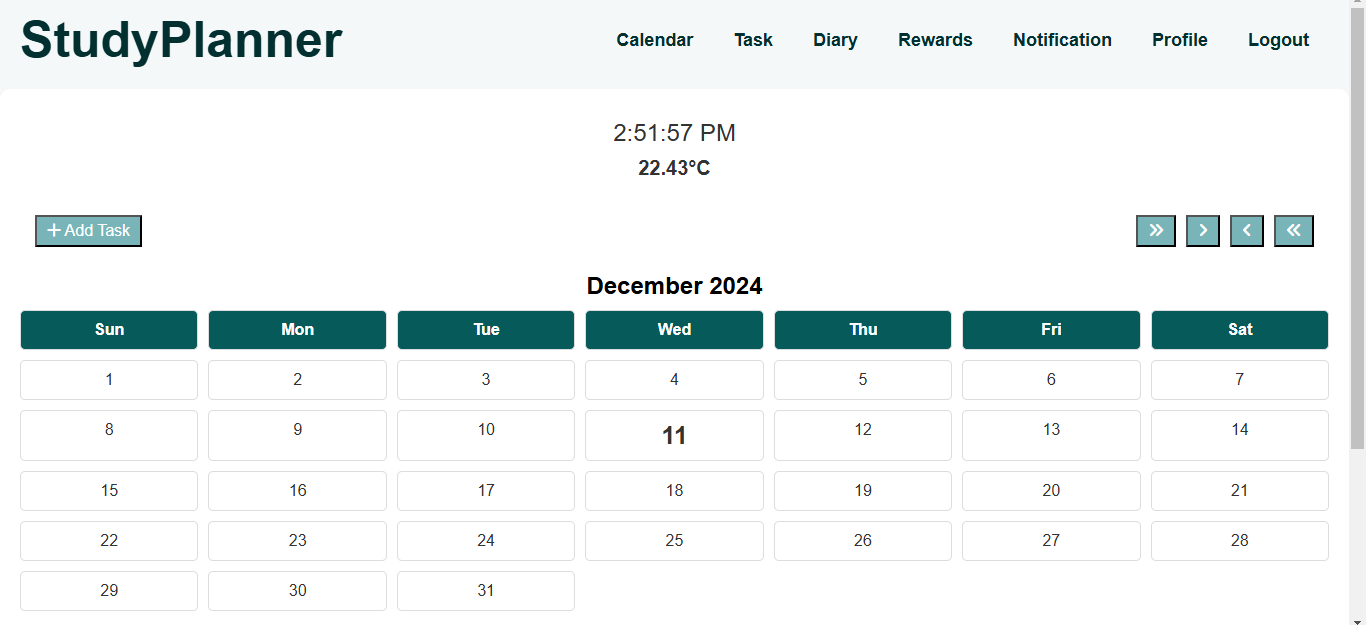The height and width of the screenshot is (625, 1366).
Task: Open the Calendar menu item
Action: point(654,40)
